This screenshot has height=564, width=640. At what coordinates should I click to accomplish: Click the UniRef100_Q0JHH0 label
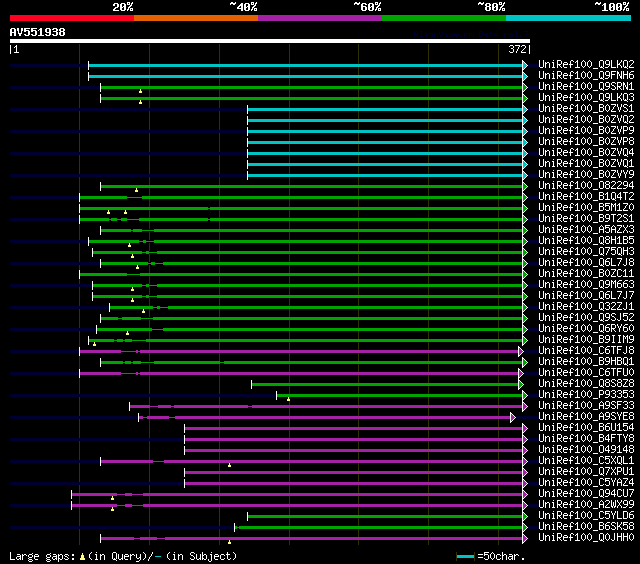point(586,538)
